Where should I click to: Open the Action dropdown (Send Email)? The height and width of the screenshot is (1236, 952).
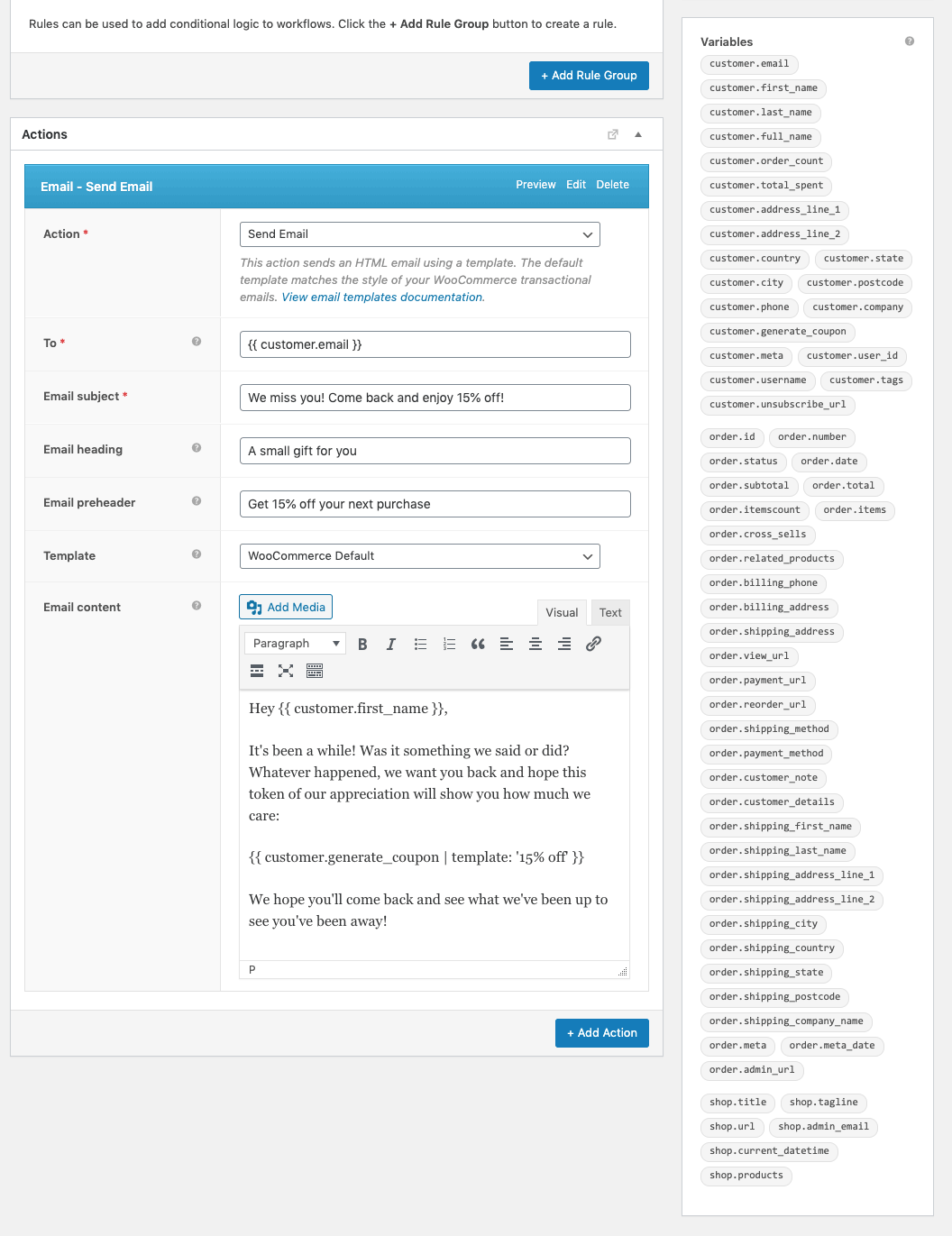pyautogui.click(x=420, y=234)
